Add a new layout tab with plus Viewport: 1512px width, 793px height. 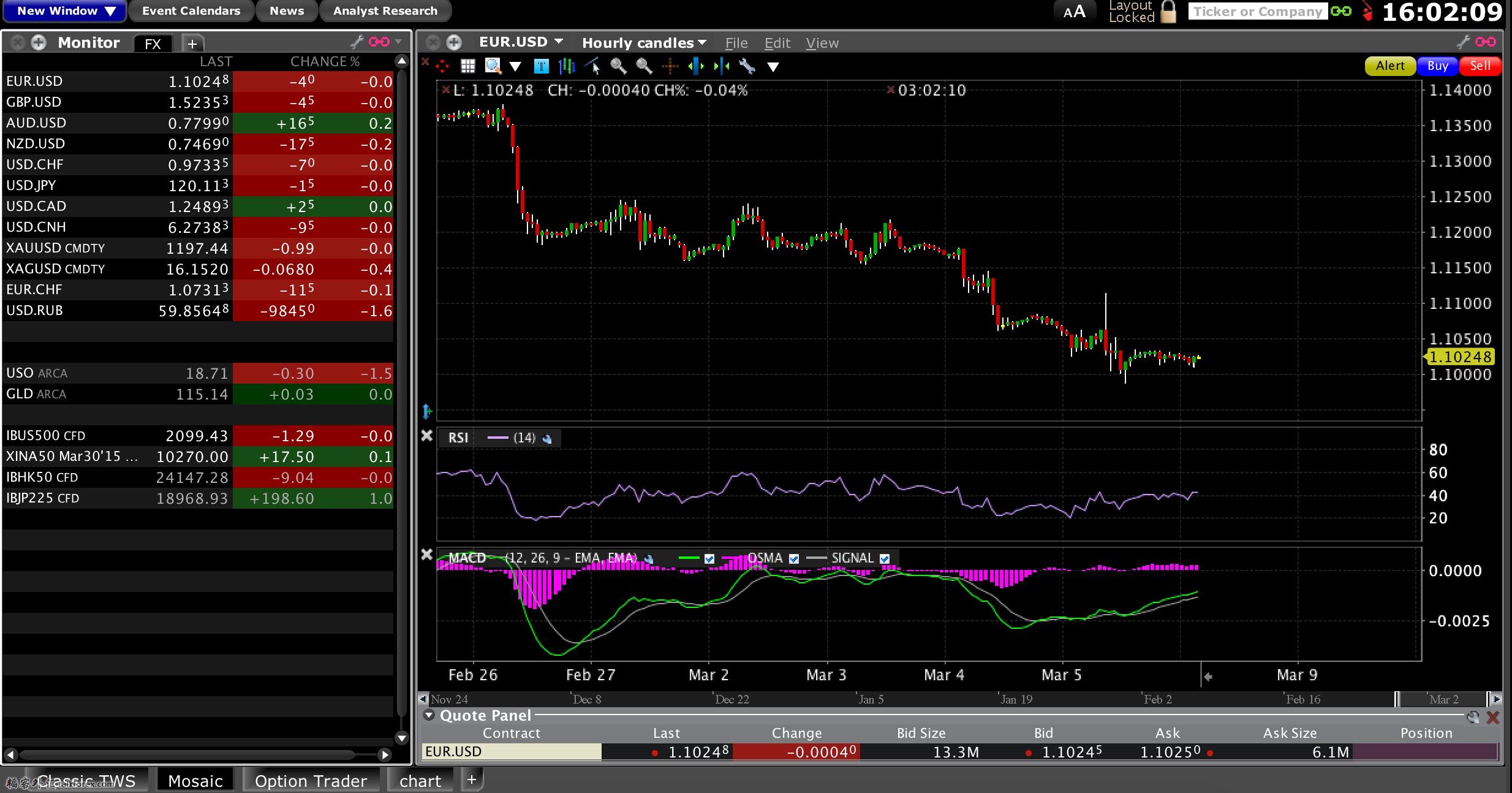pyautogui.click(x=472, y=780)
